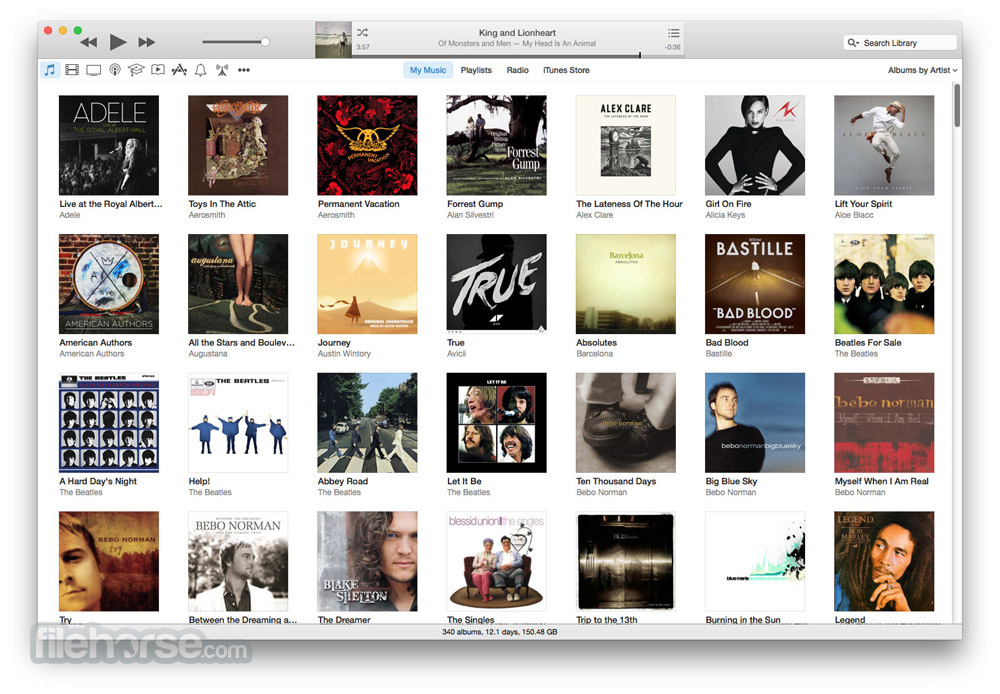Screen dimensions: 1000x694
Task: Adjust the volume slider knob
Action: 265,42
